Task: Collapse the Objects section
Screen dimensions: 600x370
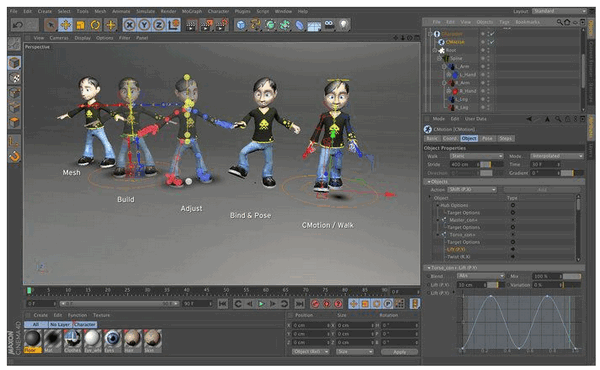Action: [x=430, y=182]
